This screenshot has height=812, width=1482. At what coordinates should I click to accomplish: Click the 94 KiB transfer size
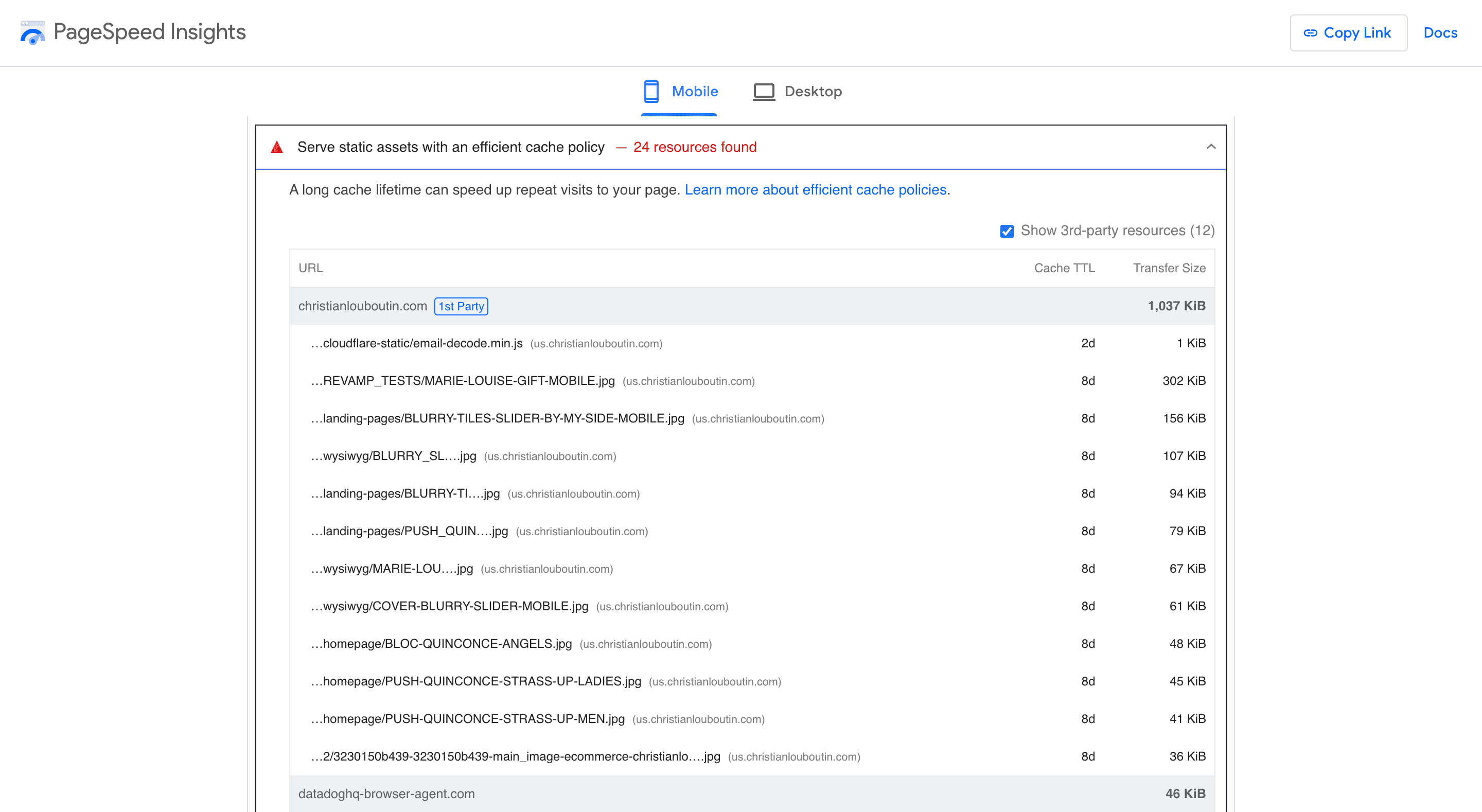(x=1188, y=493)
